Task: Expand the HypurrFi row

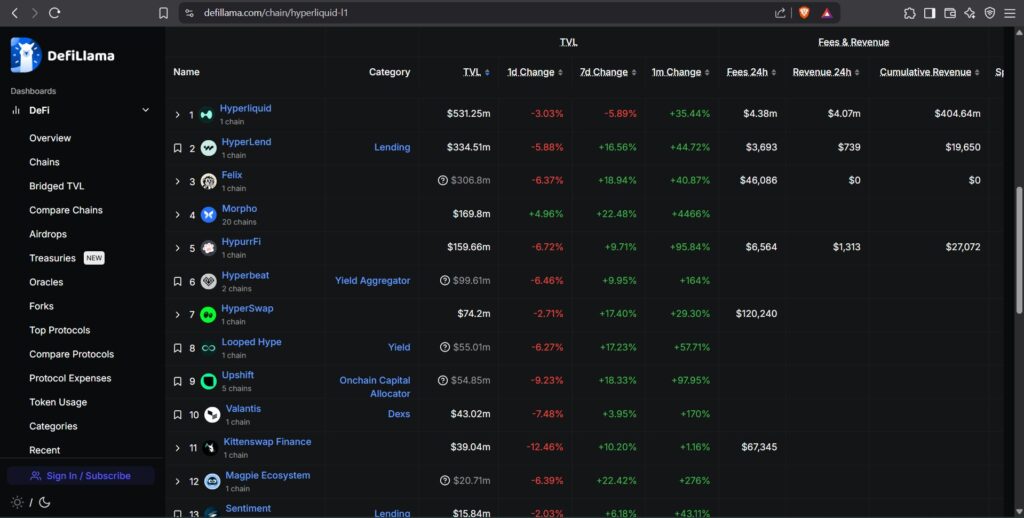Action: (x=177, y=248)
